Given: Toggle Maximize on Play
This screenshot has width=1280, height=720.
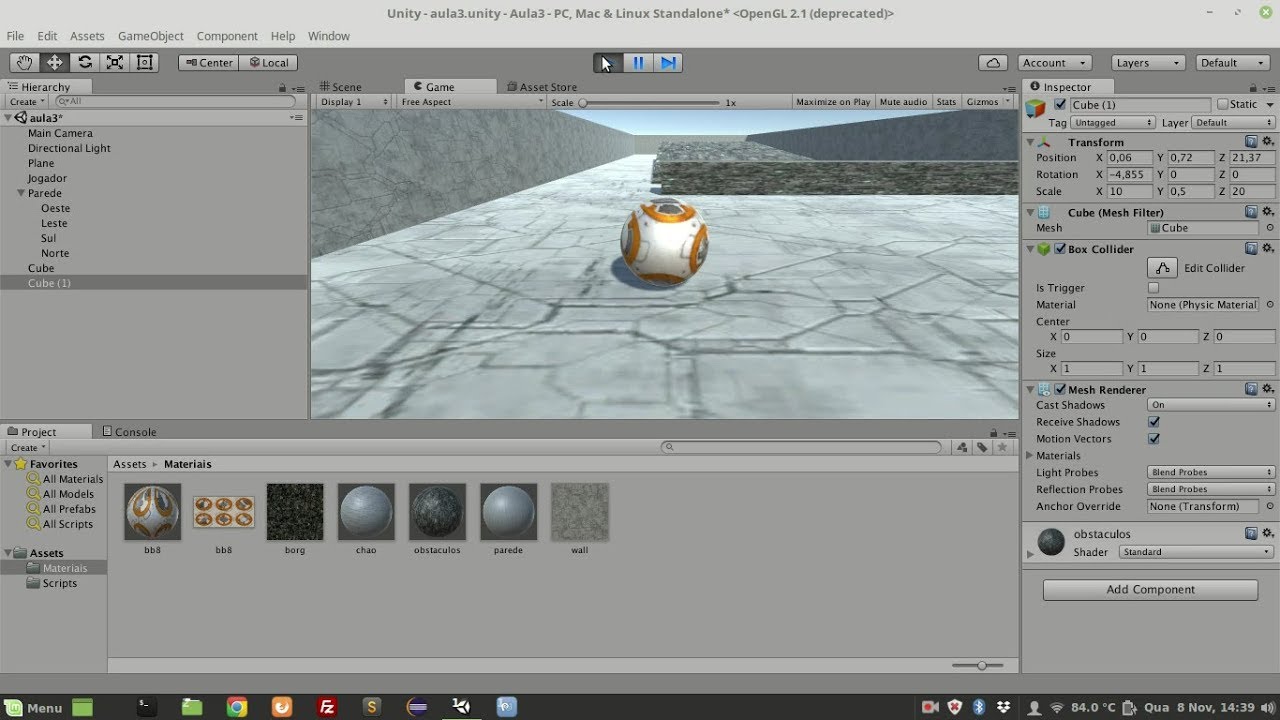Looking at the screenshot, I should point(833,102).
